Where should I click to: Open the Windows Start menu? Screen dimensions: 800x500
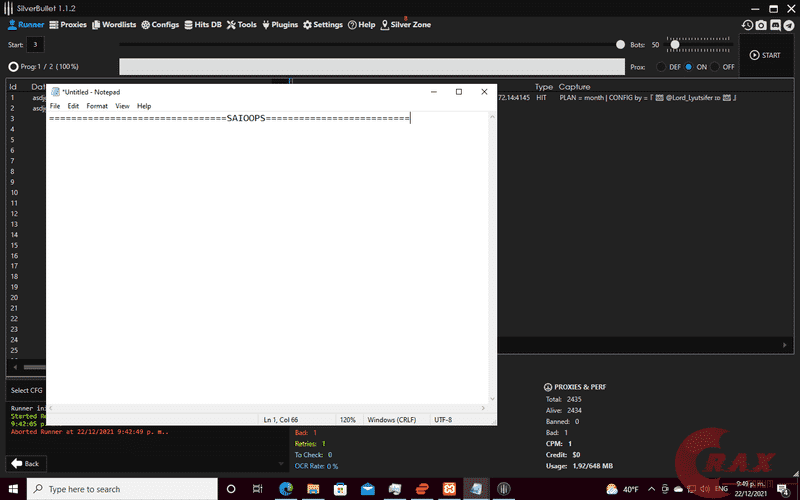[13, 489]
